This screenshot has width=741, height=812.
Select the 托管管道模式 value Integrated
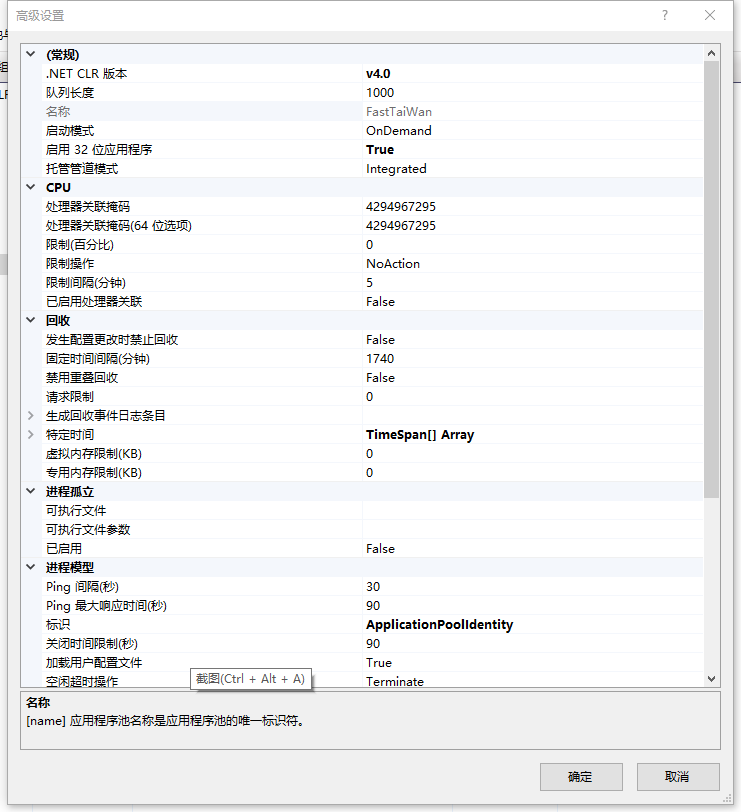[x=396, y=169]
